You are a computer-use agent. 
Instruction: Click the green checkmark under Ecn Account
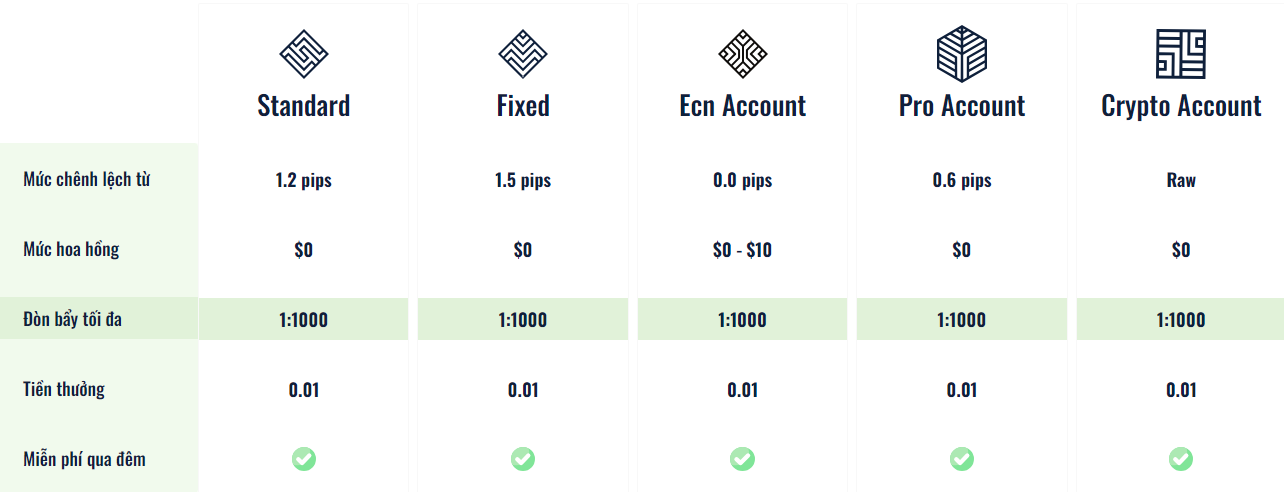742,459
